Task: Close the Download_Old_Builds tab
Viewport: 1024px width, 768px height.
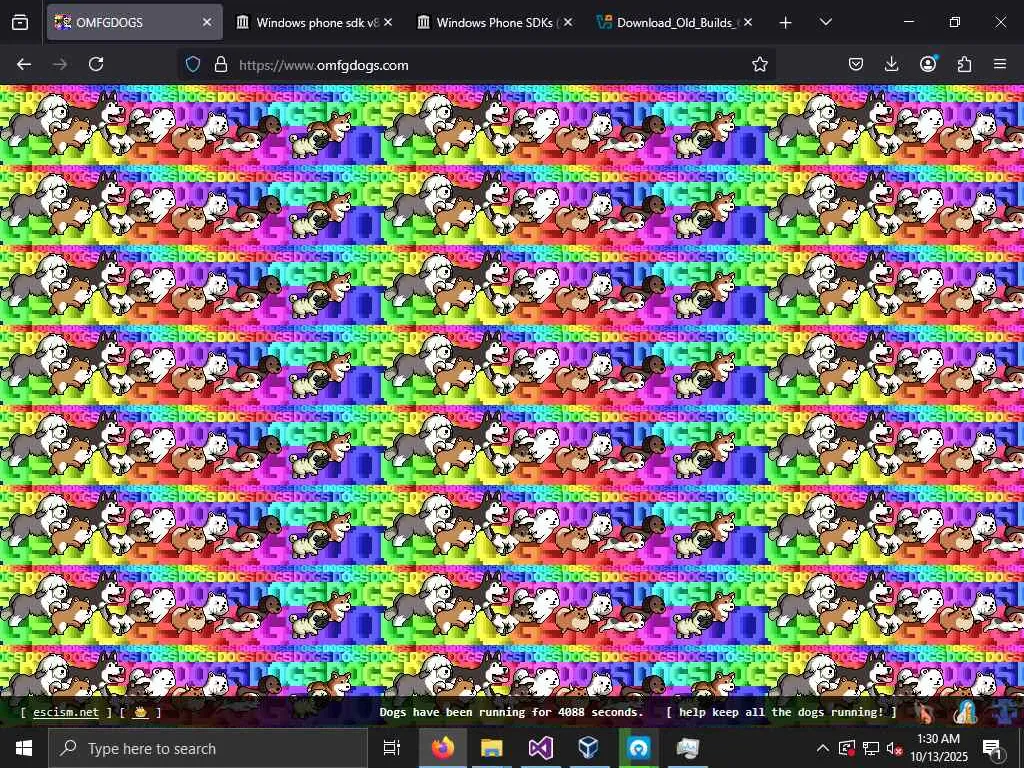Action: pos(748,22)
